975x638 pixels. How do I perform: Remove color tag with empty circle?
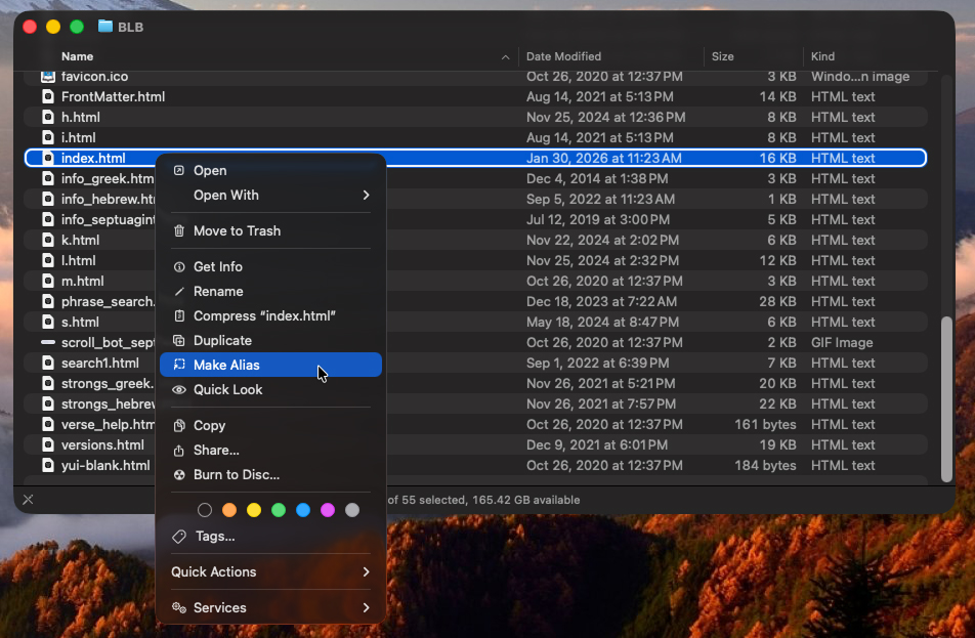(x=205, y=511)
